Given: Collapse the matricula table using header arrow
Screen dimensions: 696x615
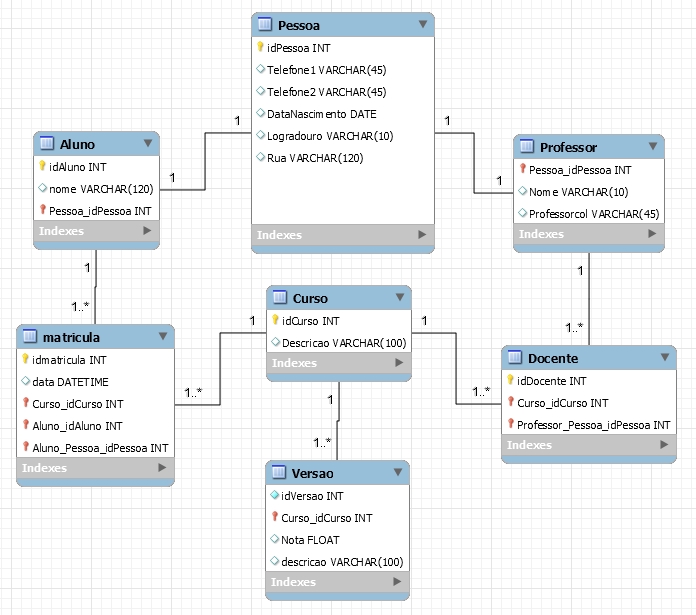Looking at the screenshot, I should coord(163,337).
